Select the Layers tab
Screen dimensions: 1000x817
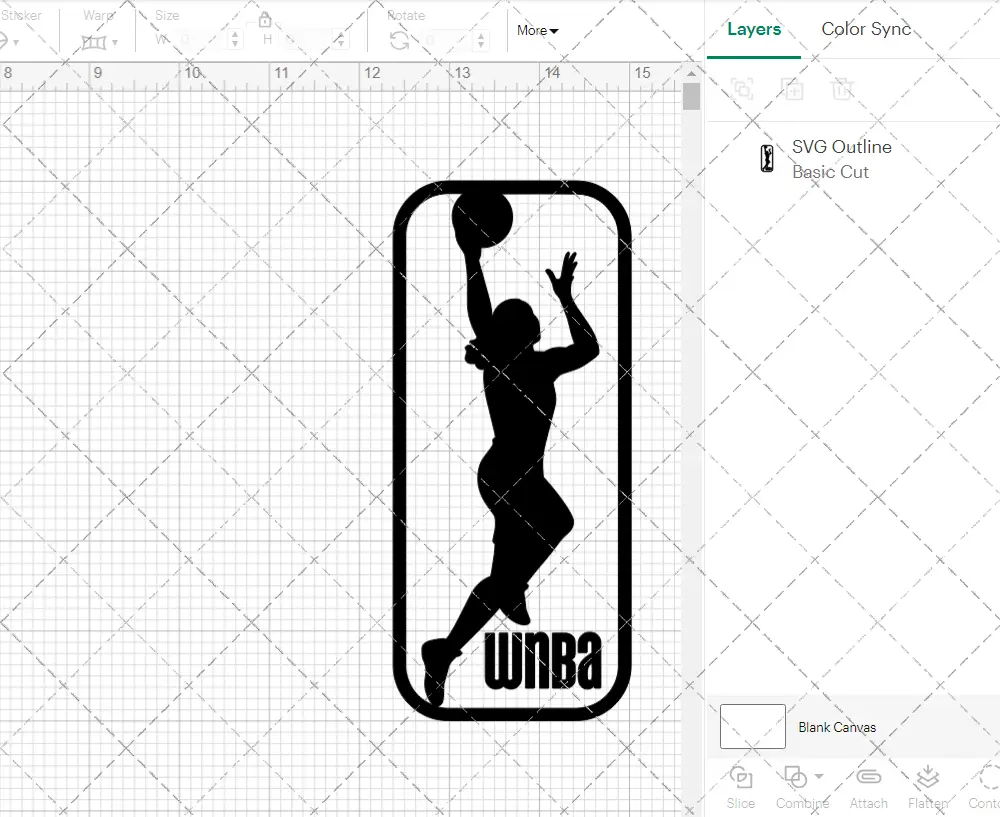click(754, 29)
